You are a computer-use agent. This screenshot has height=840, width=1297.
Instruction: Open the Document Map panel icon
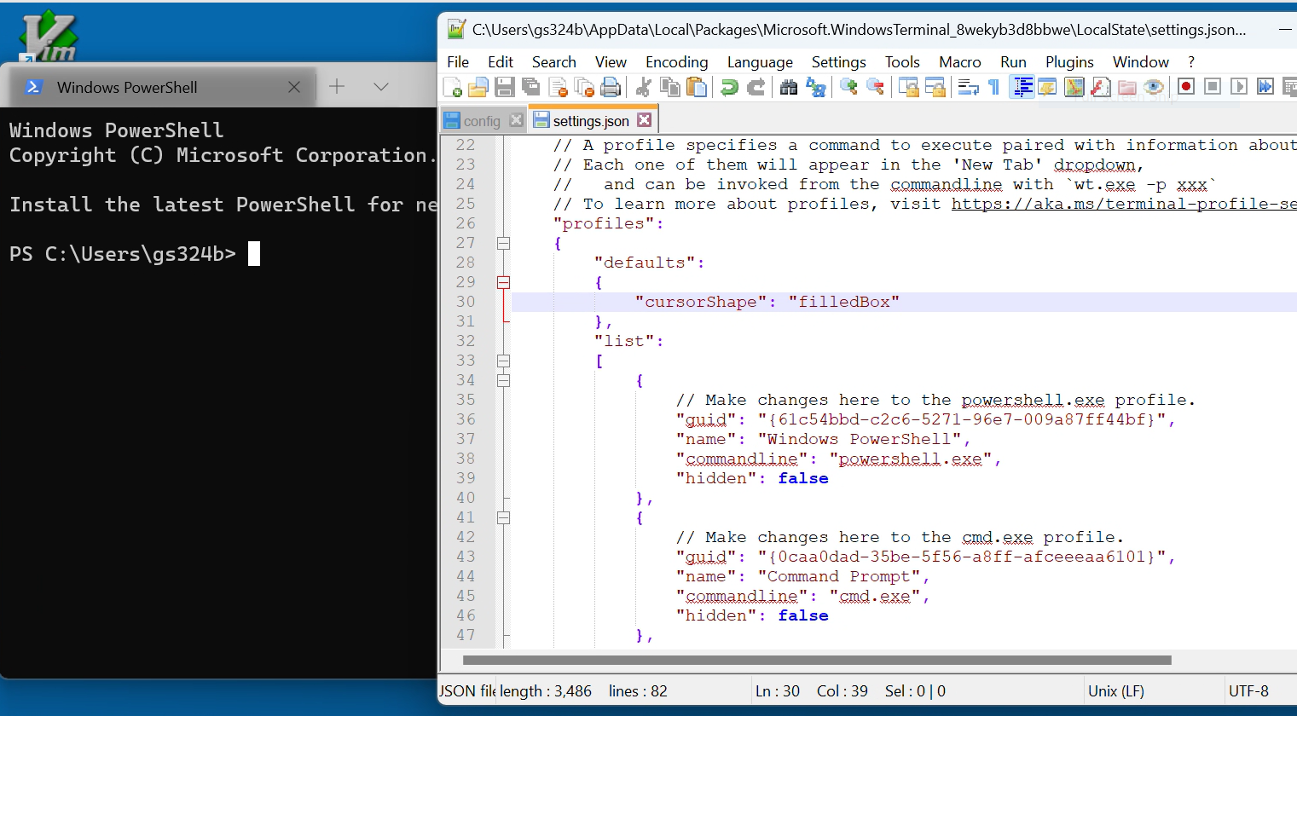[1074, 87]
